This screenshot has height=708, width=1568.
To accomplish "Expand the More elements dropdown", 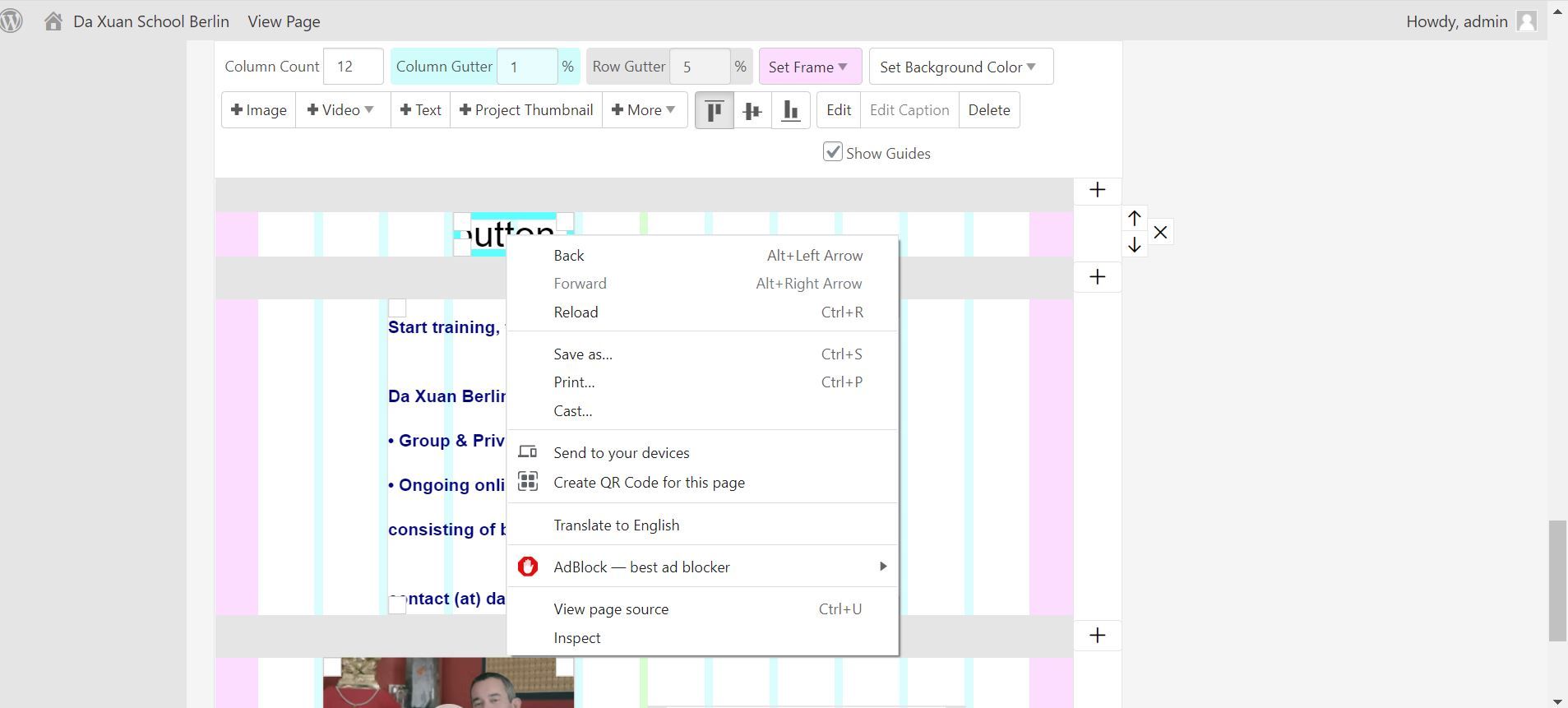I will click(x=644, y=110).
